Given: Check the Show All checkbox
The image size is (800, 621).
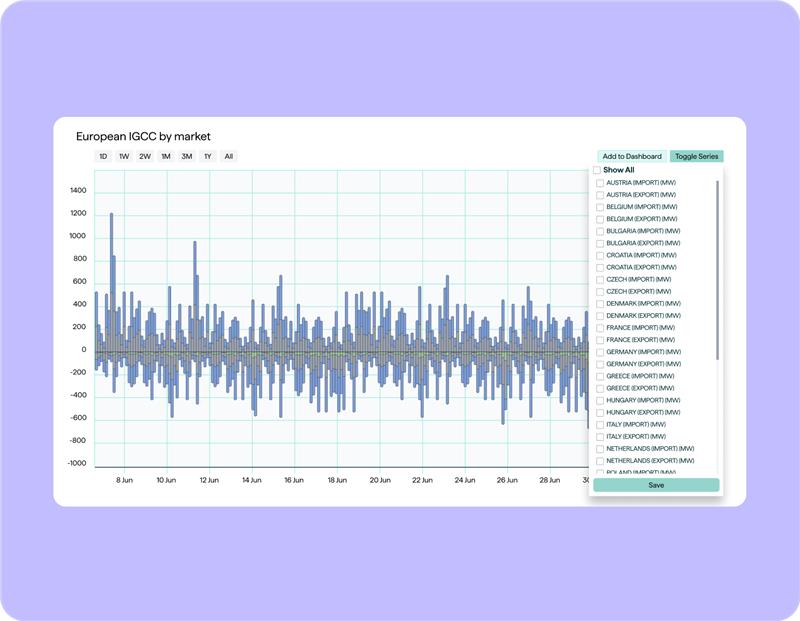Looking at the screenshot, I should click(x=597, y=170).
